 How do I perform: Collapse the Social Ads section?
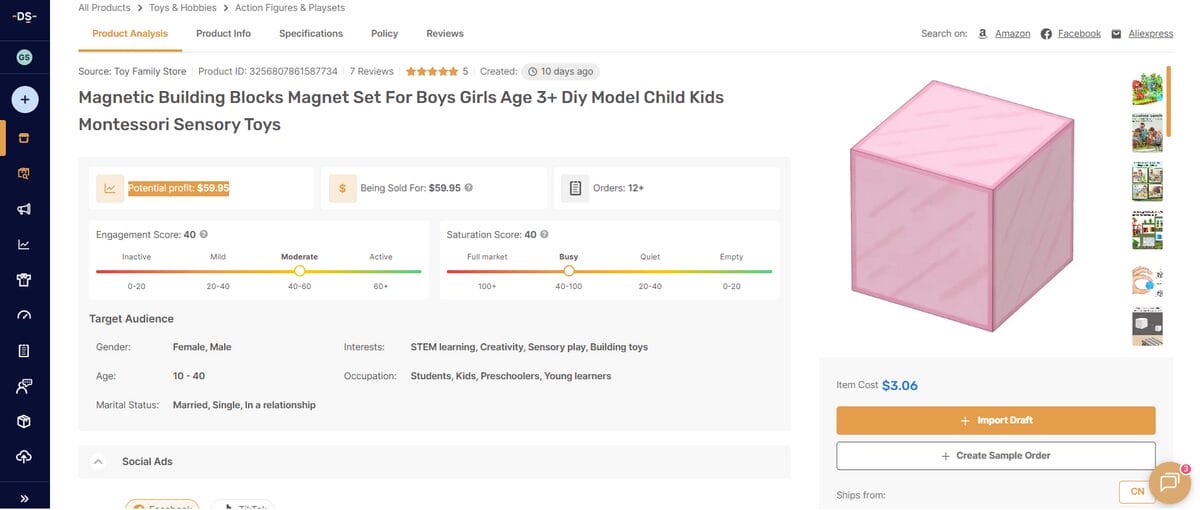coord(98,462)
